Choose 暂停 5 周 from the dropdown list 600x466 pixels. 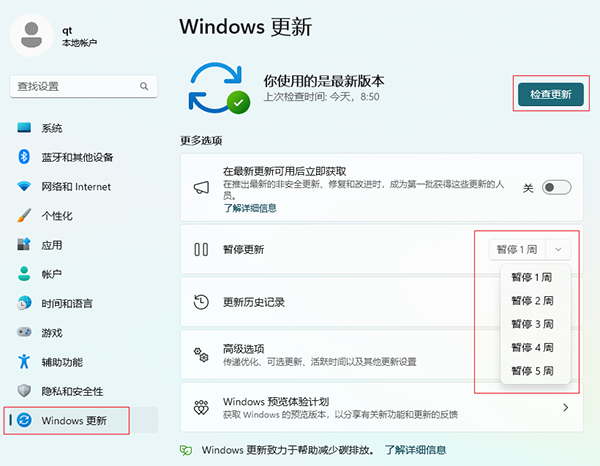pyautogui.click(x=535, y=371)
